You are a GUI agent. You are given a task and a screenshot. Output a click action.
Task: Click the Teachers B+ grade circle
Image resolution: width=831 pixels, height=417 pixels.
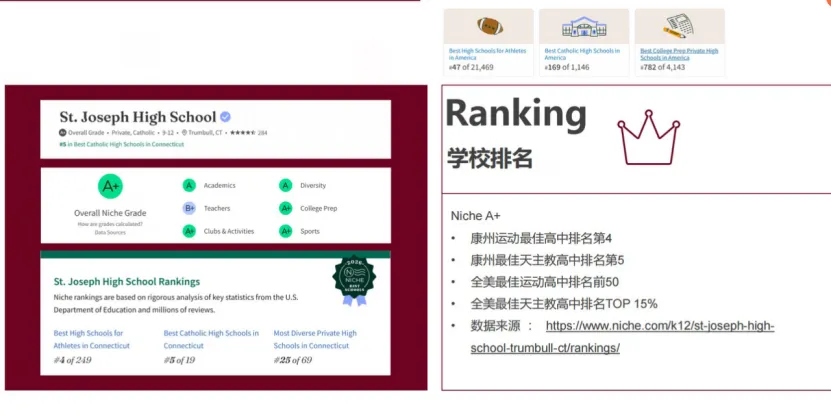pos(189,208)
